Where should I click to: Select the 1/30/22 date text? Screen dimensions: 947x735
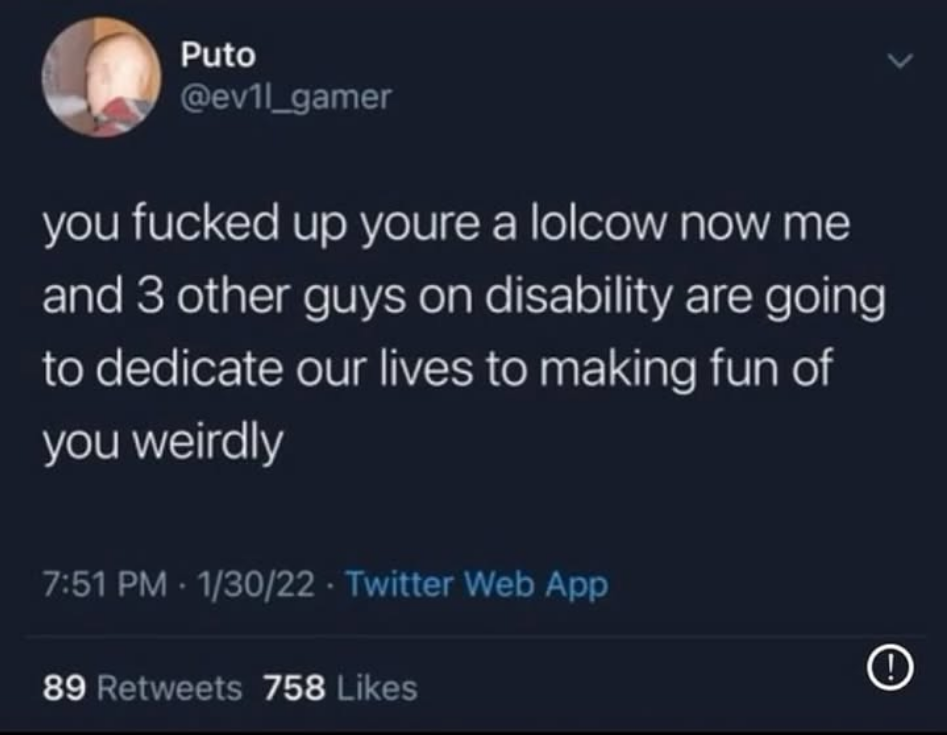coord(256,584)
